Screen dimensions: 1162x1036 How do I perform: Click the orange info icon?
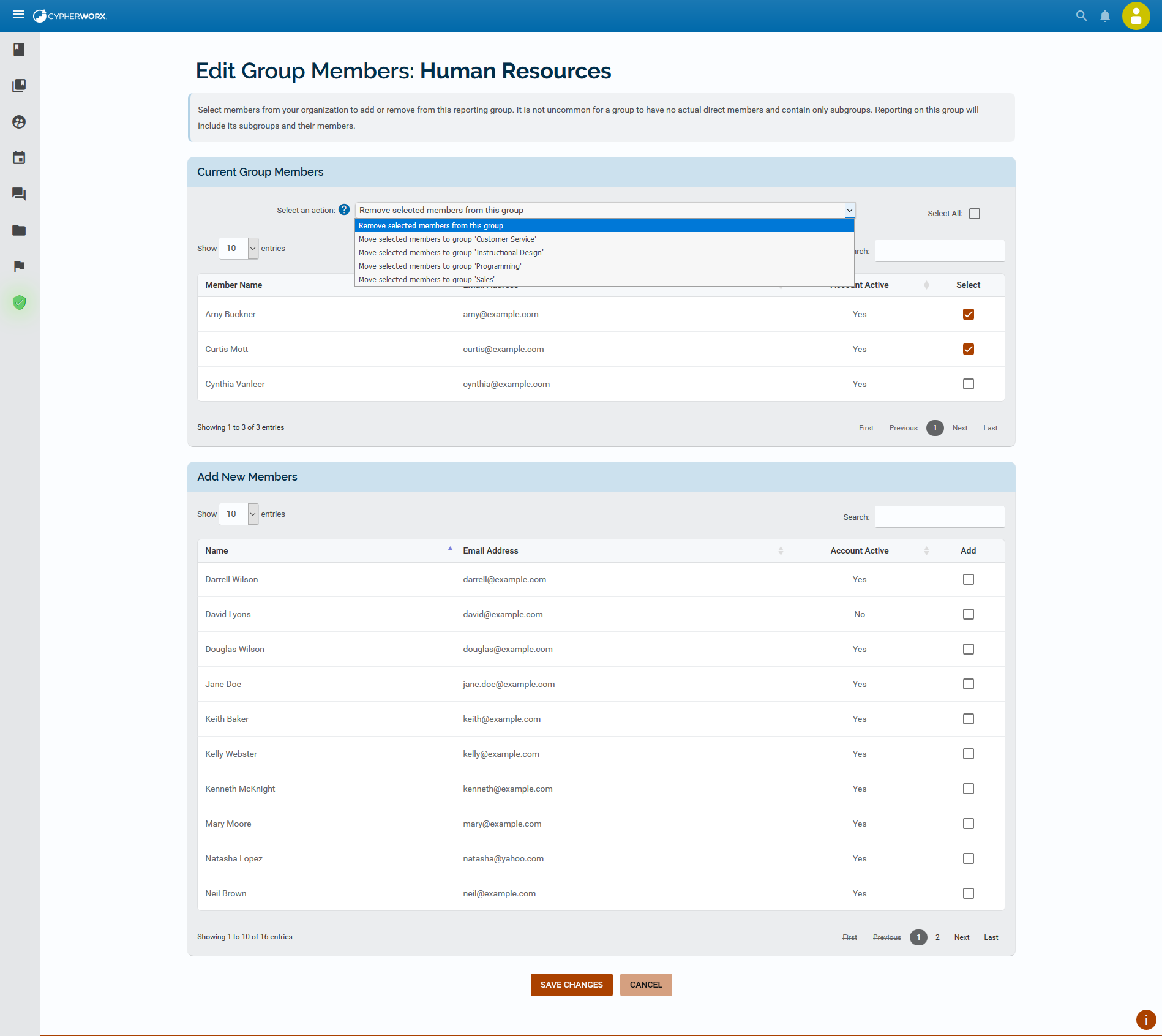coord(1146,1019)
